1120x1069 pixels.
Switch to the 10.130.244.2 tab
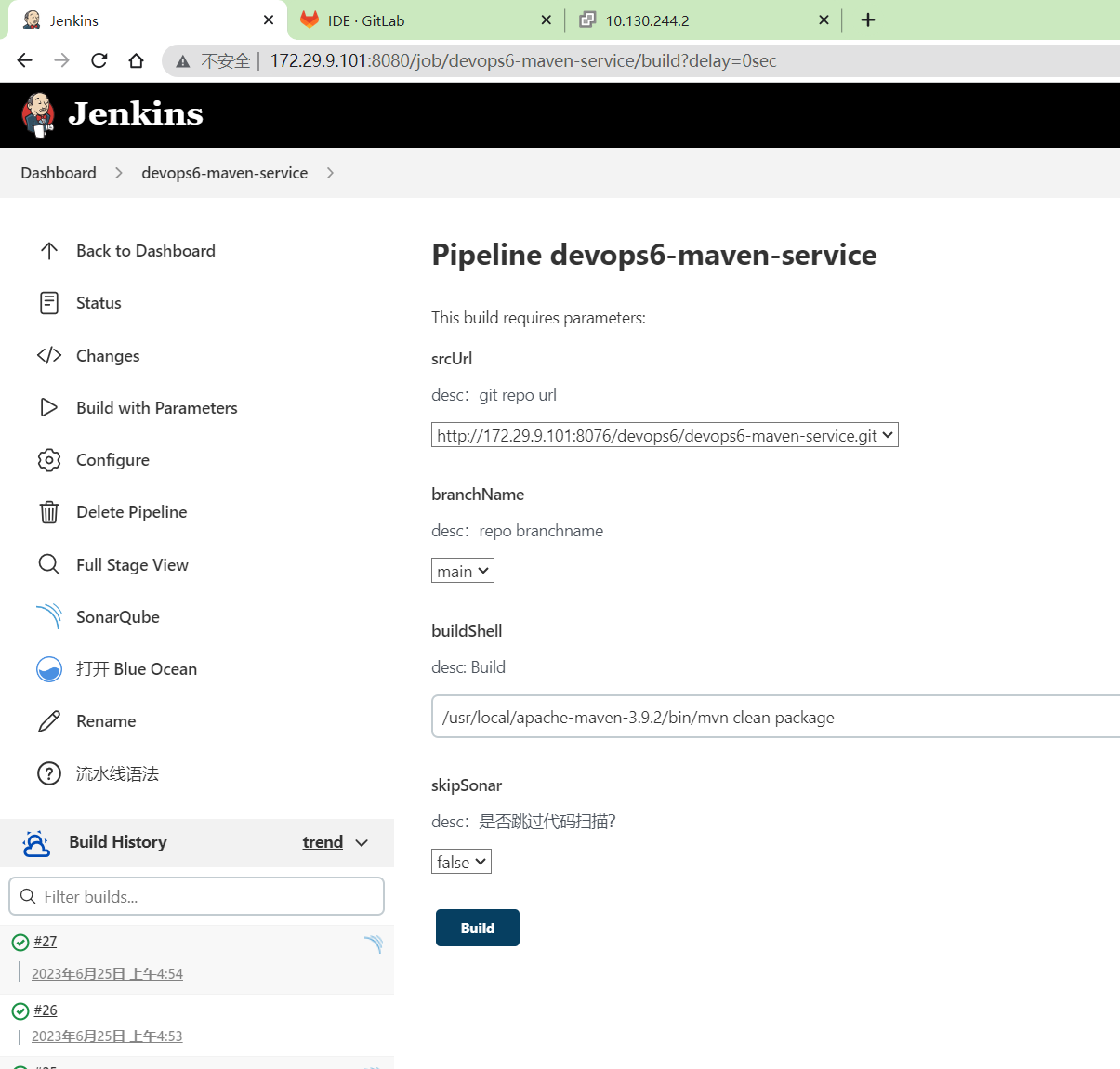point(703,20)
